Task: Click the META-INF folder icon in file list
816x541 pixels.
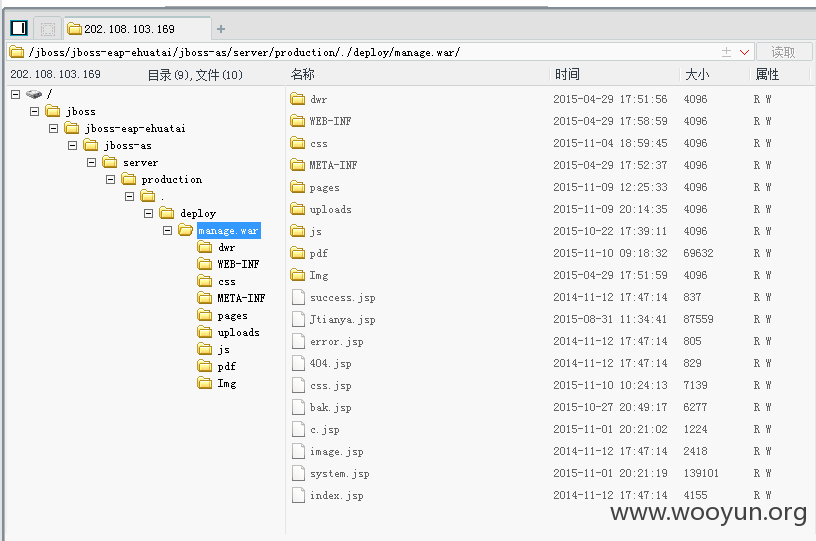Action: [298, 165]
